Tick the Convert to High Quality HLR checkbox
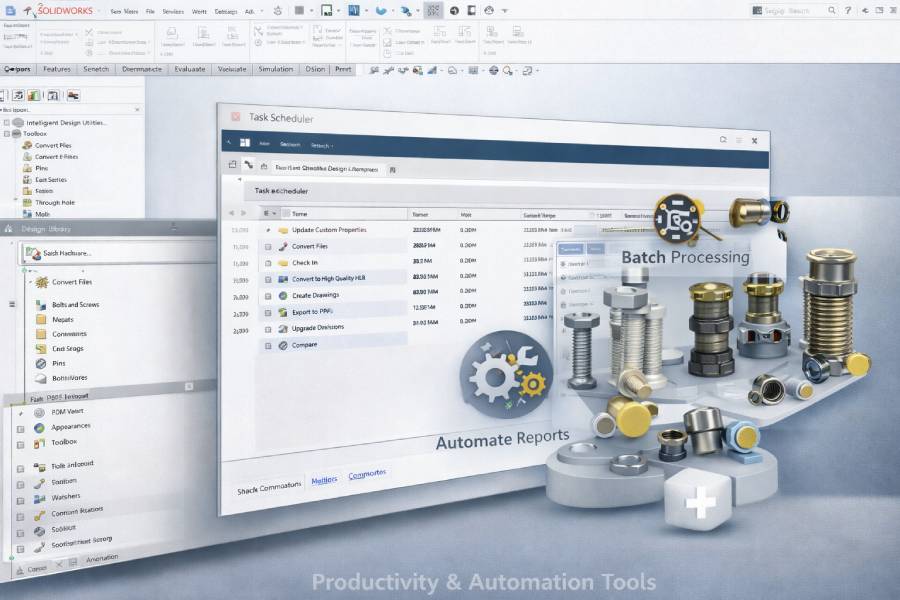The image size is (900, 600). pyautogui.click(x=268, y=280)
